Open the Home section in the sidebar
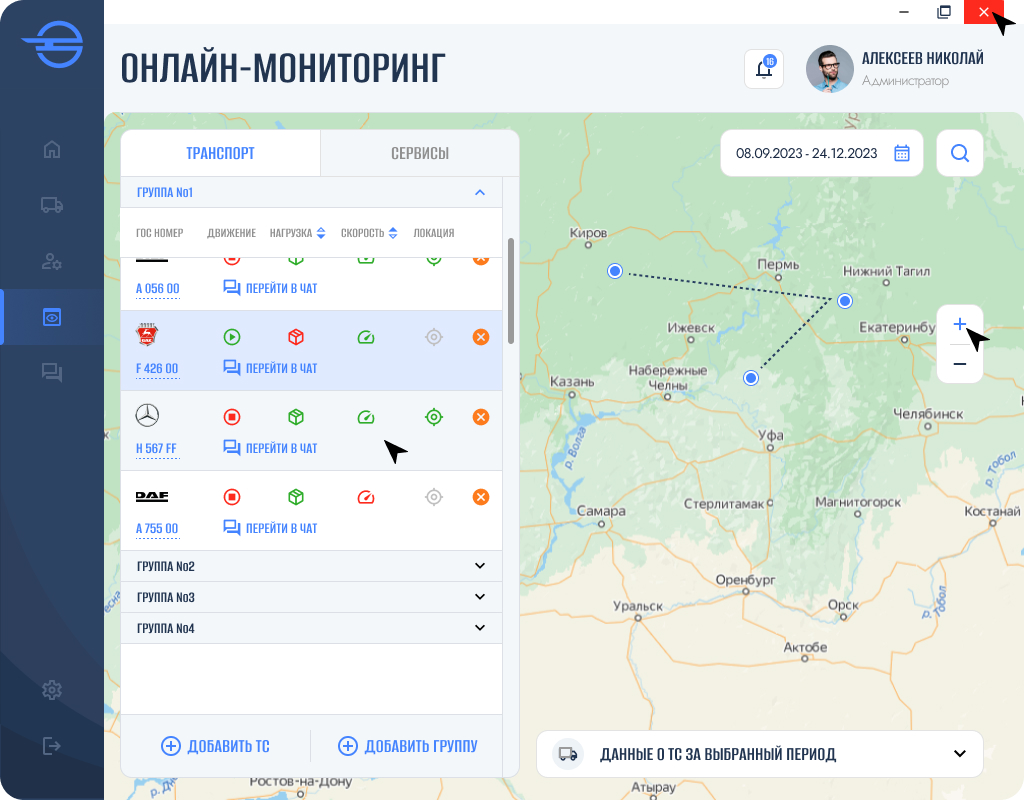This screenshot has width=1024, height=800. click(x=51, y=148)
